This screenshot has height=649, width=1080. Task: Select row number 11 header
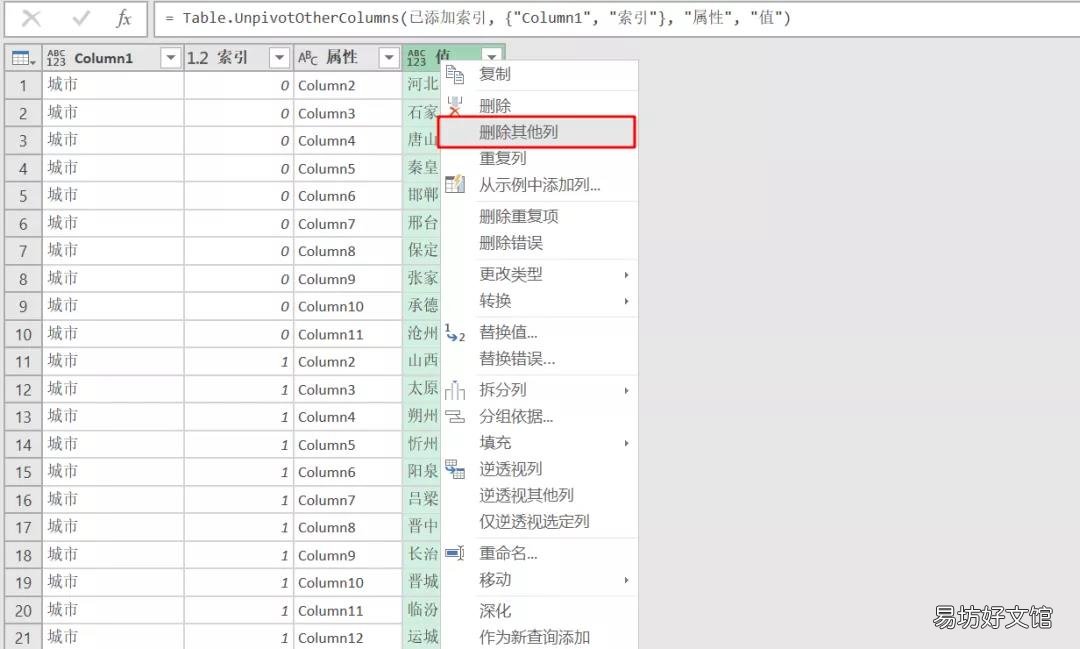[23, 362]
